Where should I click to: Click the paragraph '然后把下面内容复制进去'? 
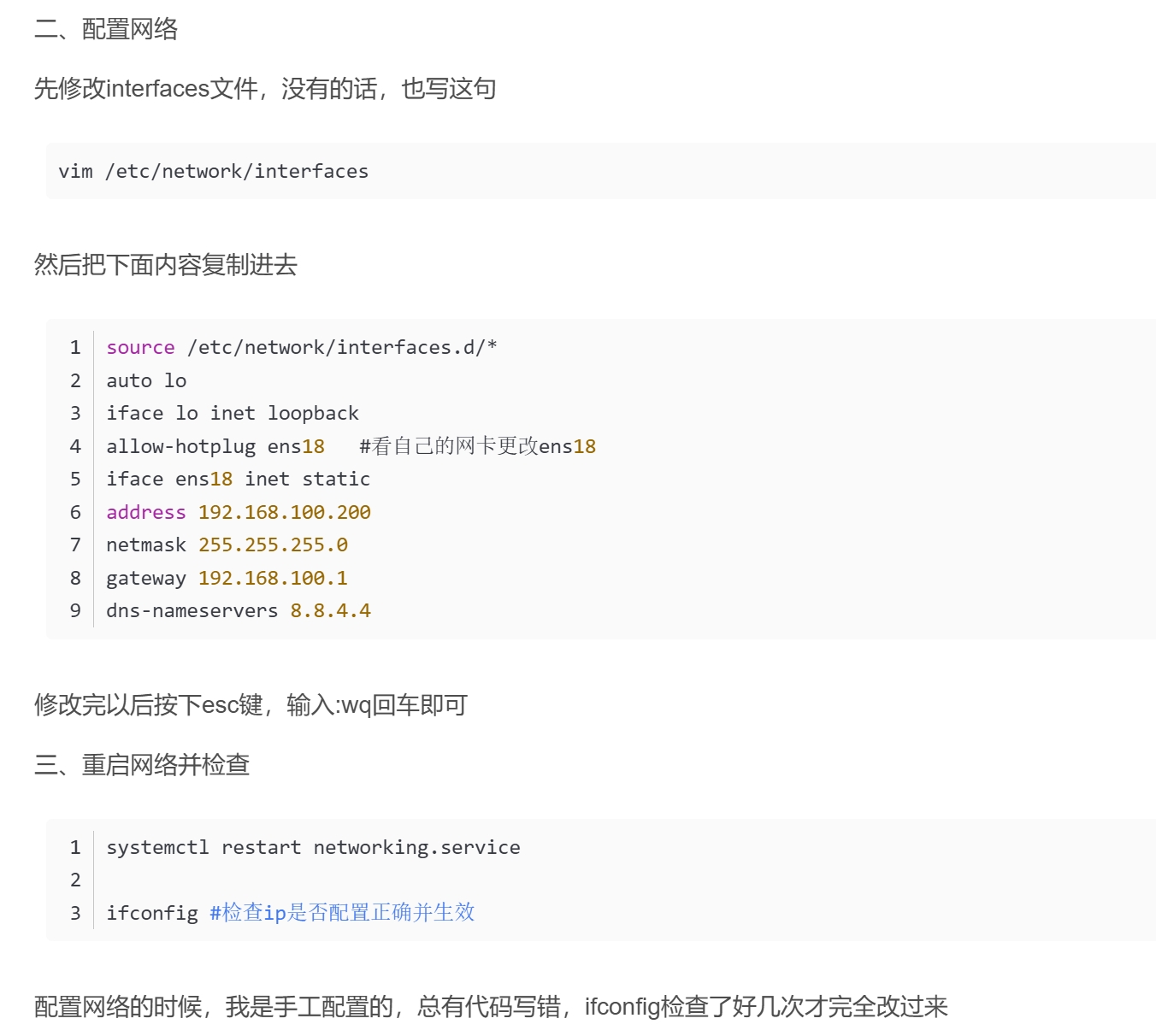click(166, 264)
